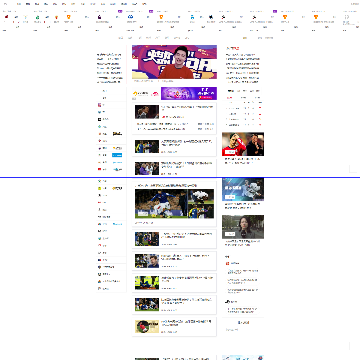Image resolution: width=360 pixels, height=360 pixels.
Task: Click the first orange shield icon in the top scoreboard strip
Action: click(69, 17)
